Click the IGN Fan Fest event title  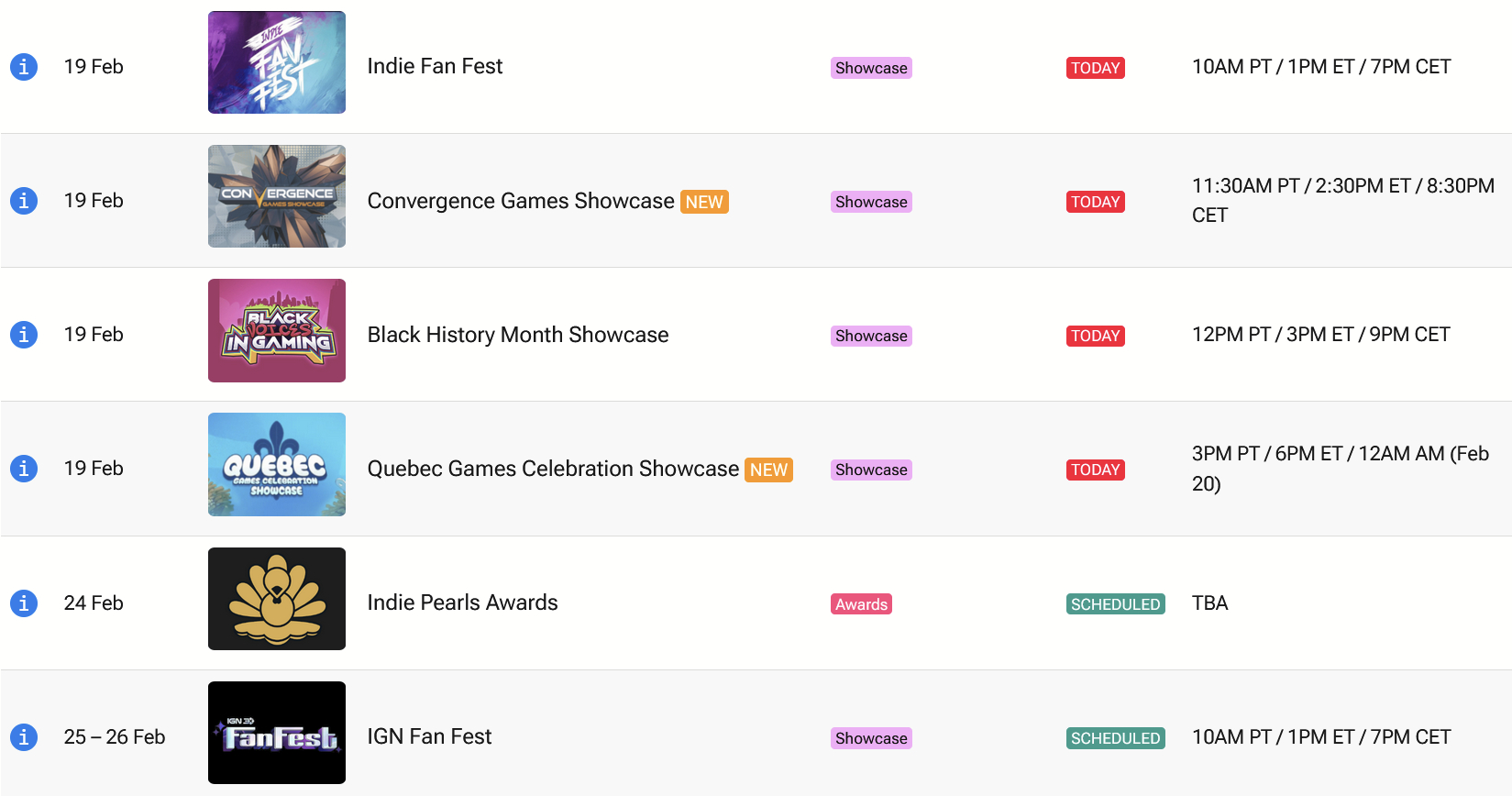click(429, 736)
